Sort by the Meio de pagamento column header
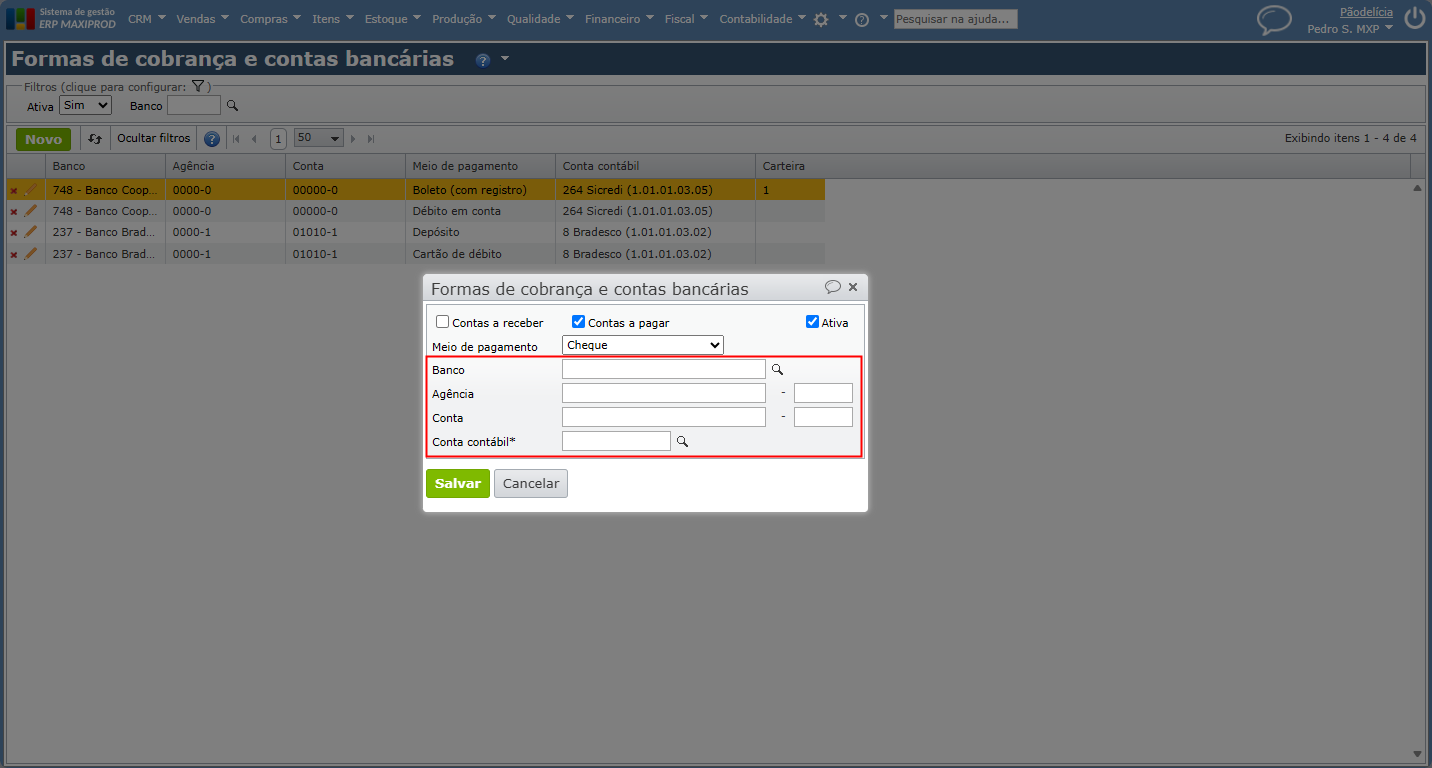Screen dimensions: 1432x768 [x=480, y=166]
